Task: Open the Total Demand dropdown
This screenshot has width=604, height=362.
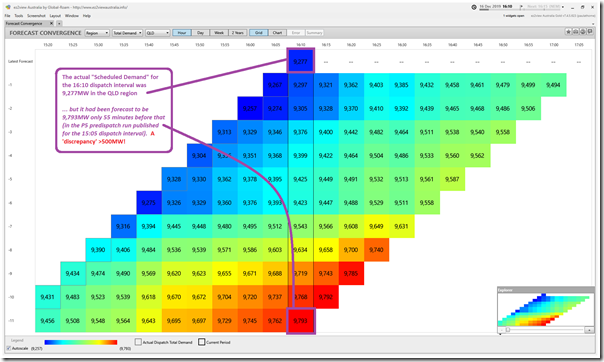Action: (128, 33)
